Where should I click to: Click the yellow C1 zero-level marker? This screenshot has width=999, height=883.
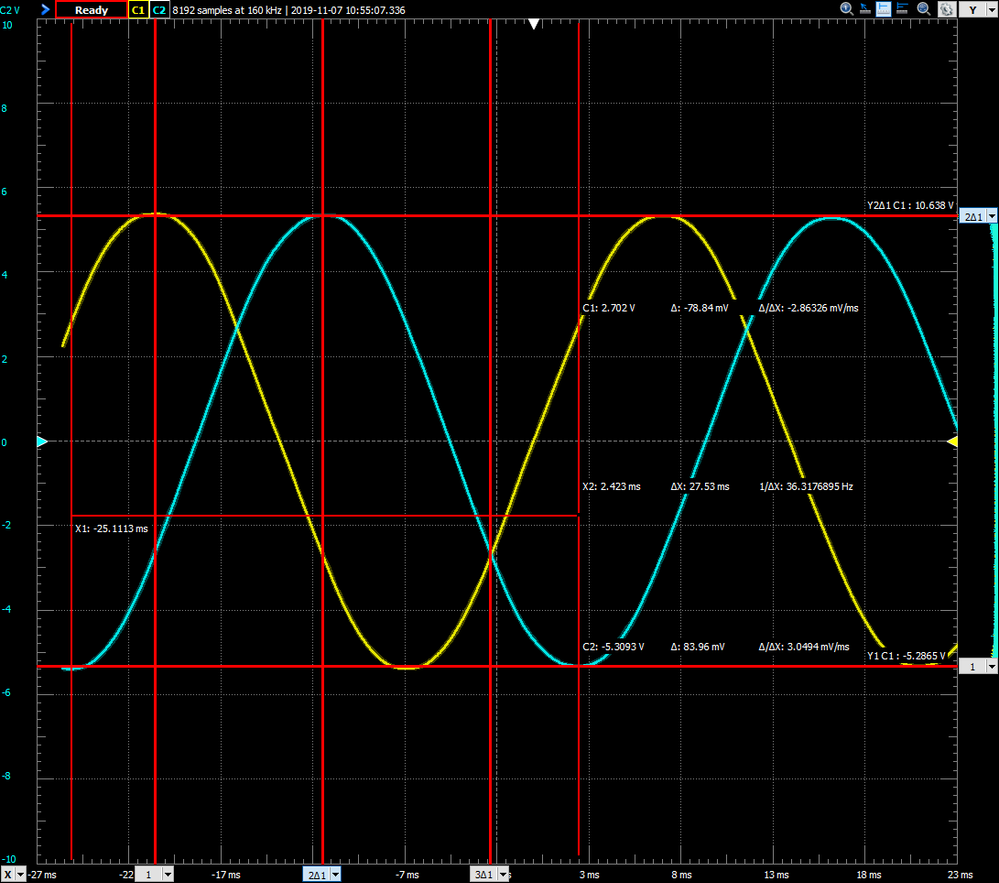tap(952, 442)
